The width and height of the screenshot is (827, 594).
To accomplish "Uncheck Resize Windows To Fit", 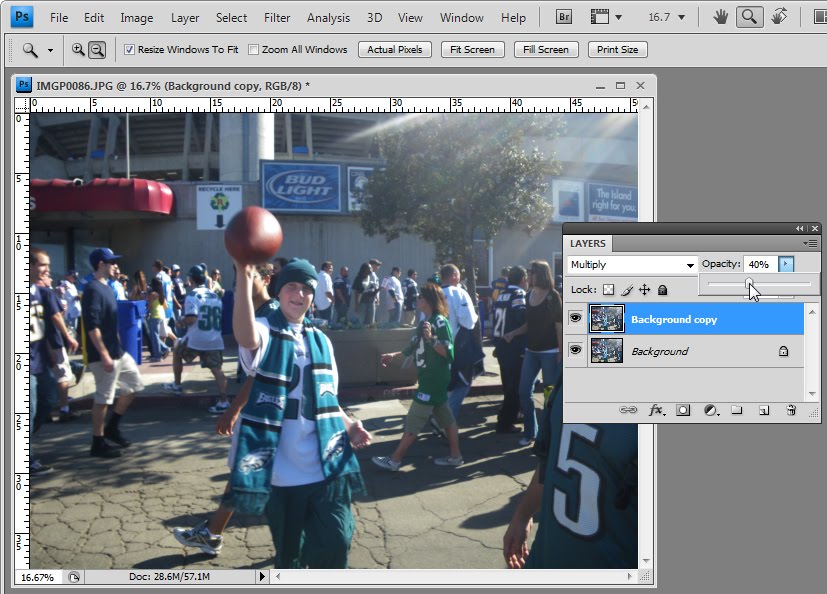I will click(129, 50).
